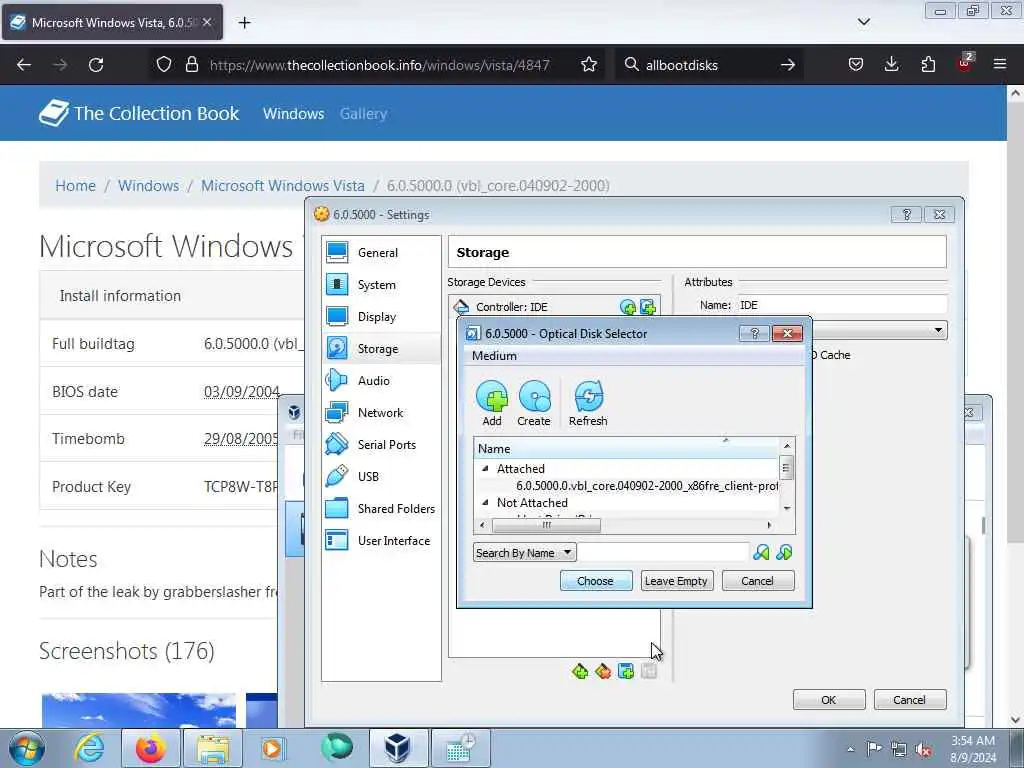Open the Audio settings category

click(381, 381)
